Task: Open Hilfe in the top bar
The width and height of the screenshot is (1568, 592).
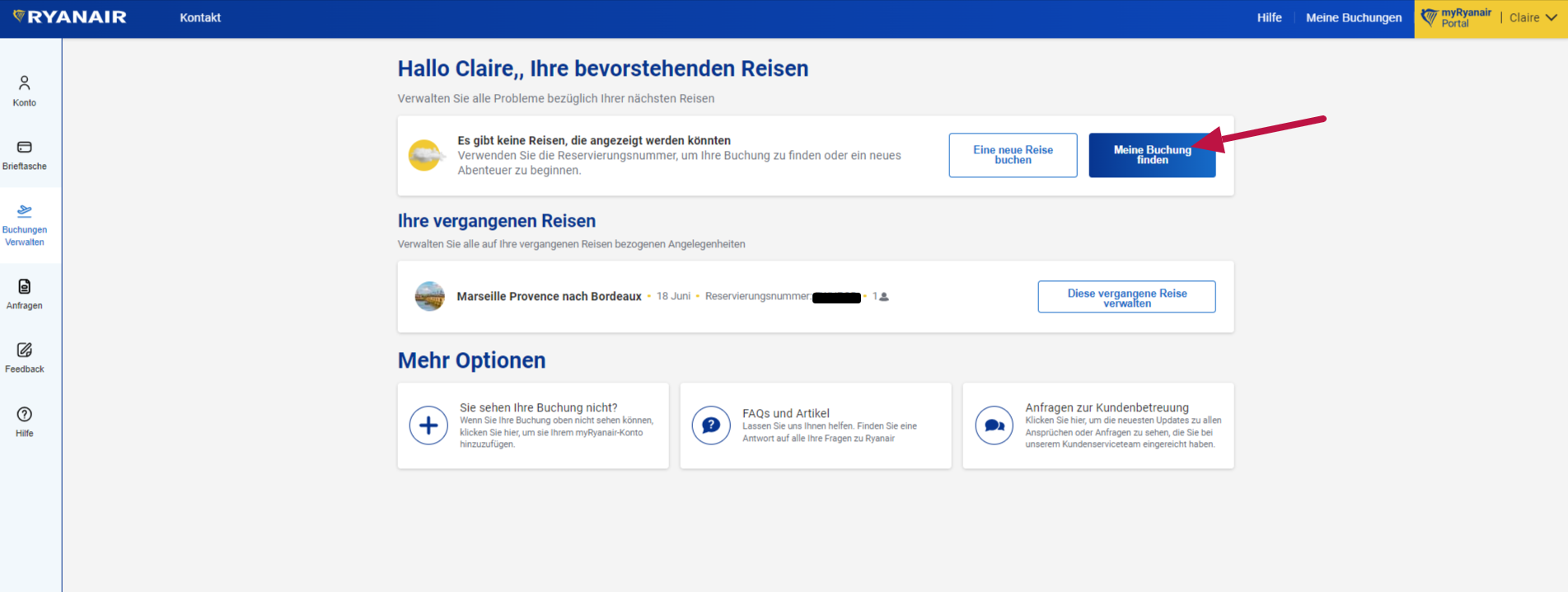Action: pos(1269,17)
